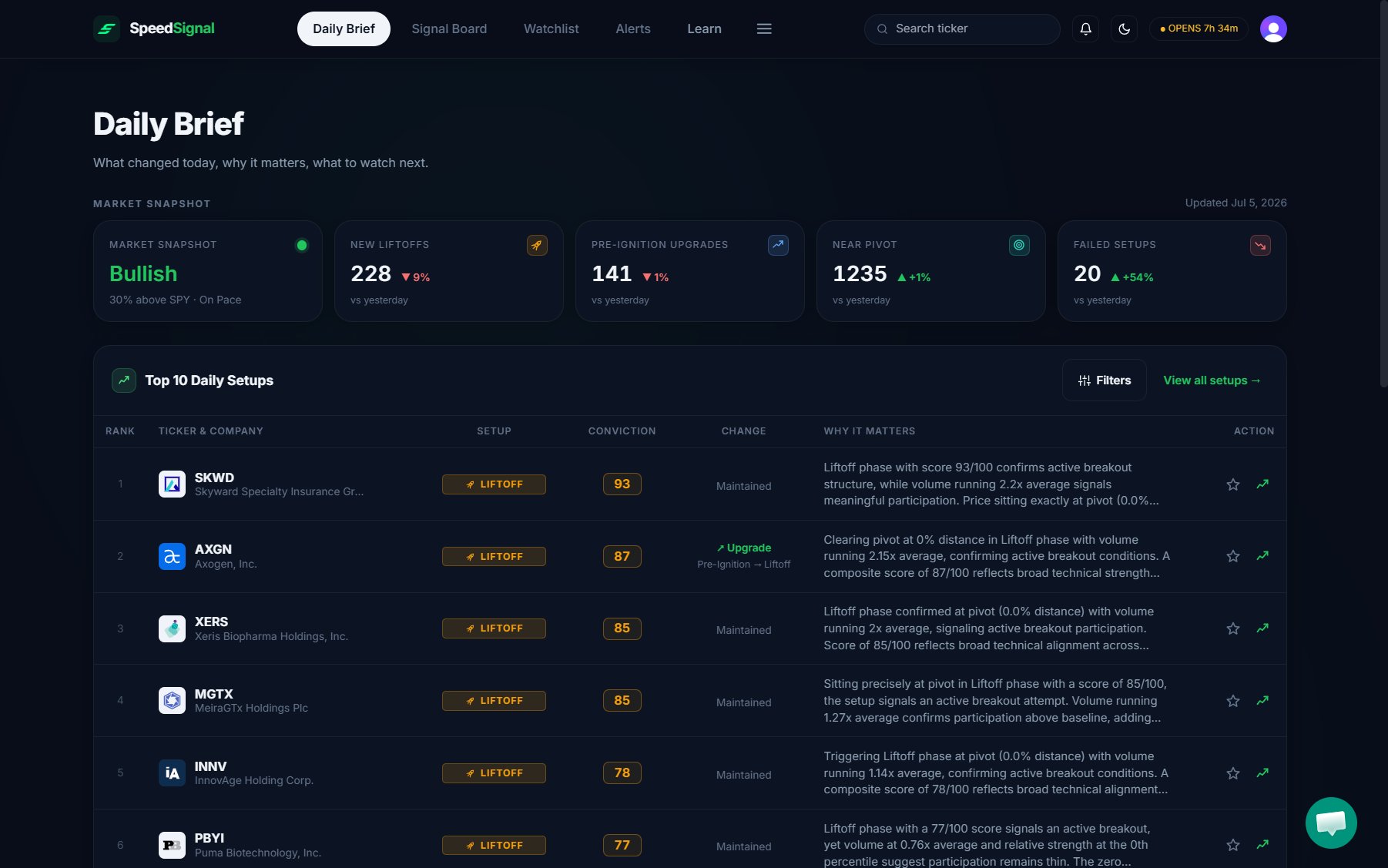Screen dimensions: 1388x868
Task: Click Top 10 Daily Setups chart icon
Action: [124, 380]
